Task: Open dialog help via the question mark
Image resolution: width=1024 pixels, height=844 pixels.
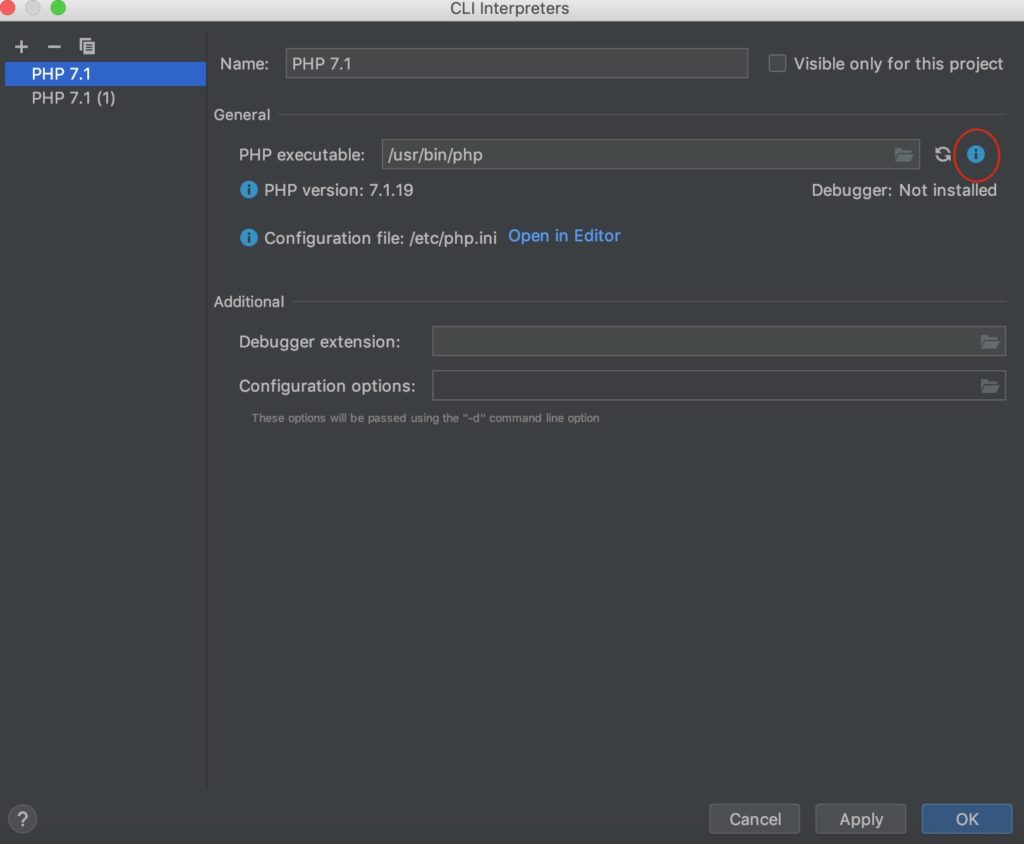Action: [22, 818]
